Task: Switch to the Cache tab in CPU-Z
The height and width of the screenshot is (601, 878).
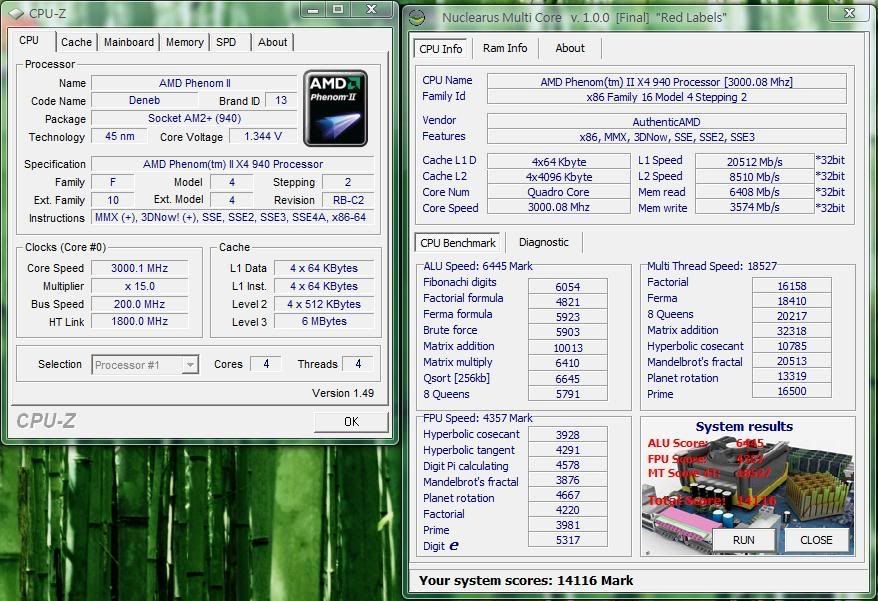Action: 76,42
